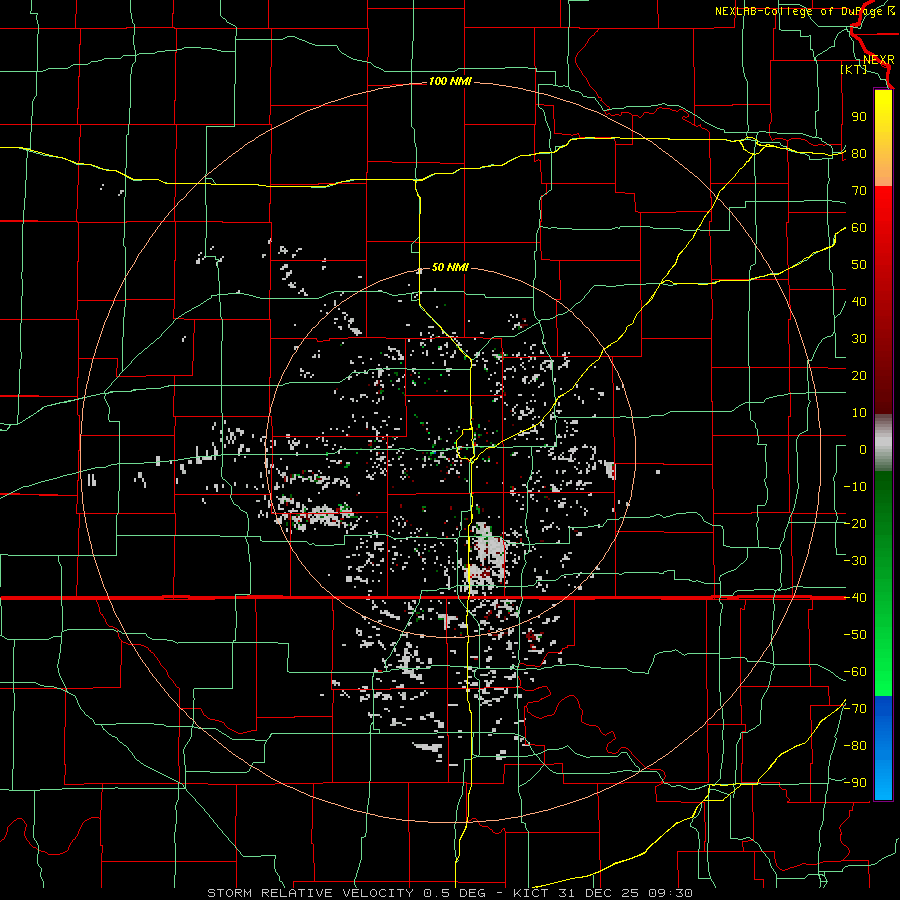Click the -60 value on the velocity scale
The width and height of the screenshot is (900, 900).
pyautogui.click(x=855, y=672)
